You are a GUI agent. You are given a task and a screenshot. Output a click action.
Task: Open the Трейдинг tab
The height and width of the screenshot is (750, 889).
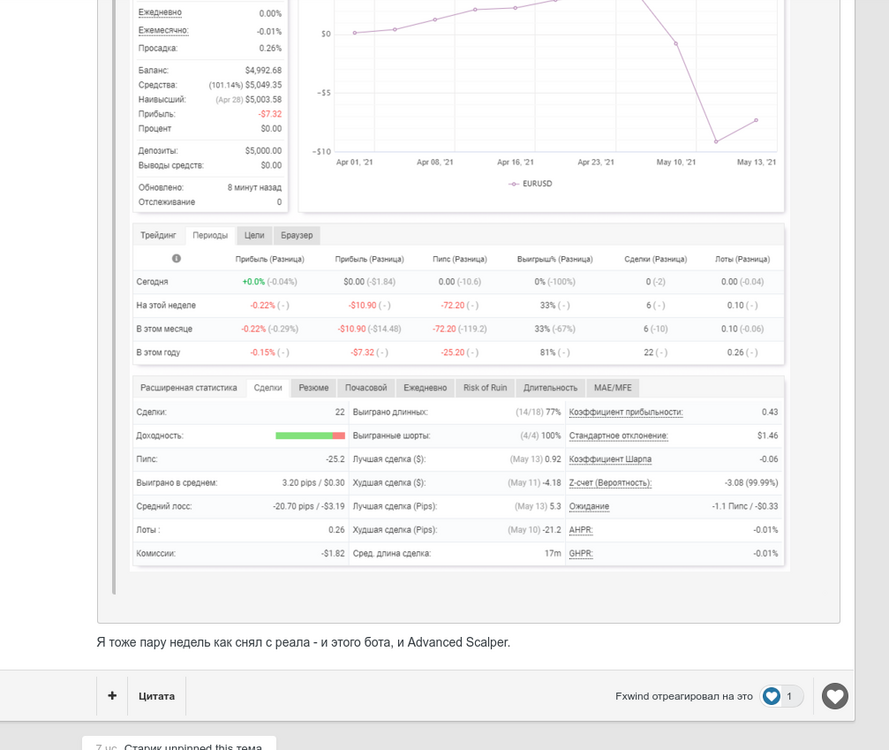(x=158, y=235)
